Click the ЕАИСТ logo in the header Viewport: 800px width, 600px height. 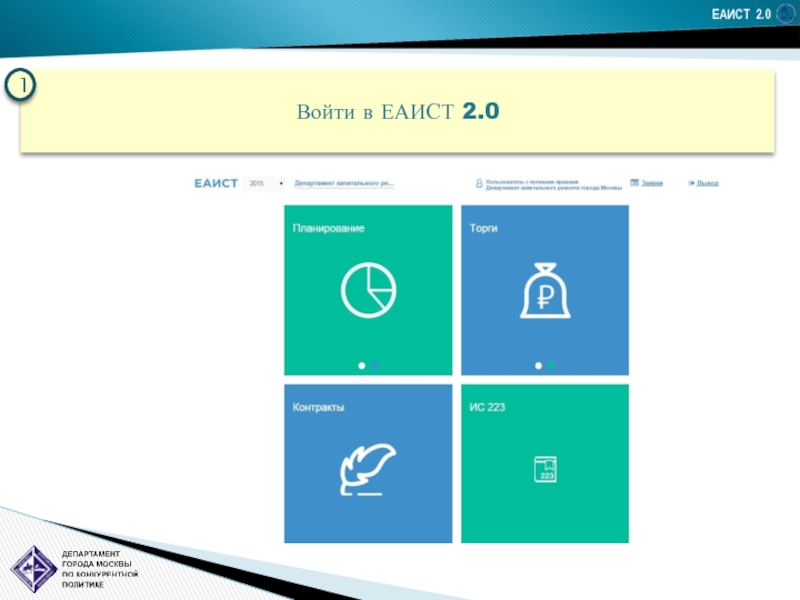tap(216, 183)
